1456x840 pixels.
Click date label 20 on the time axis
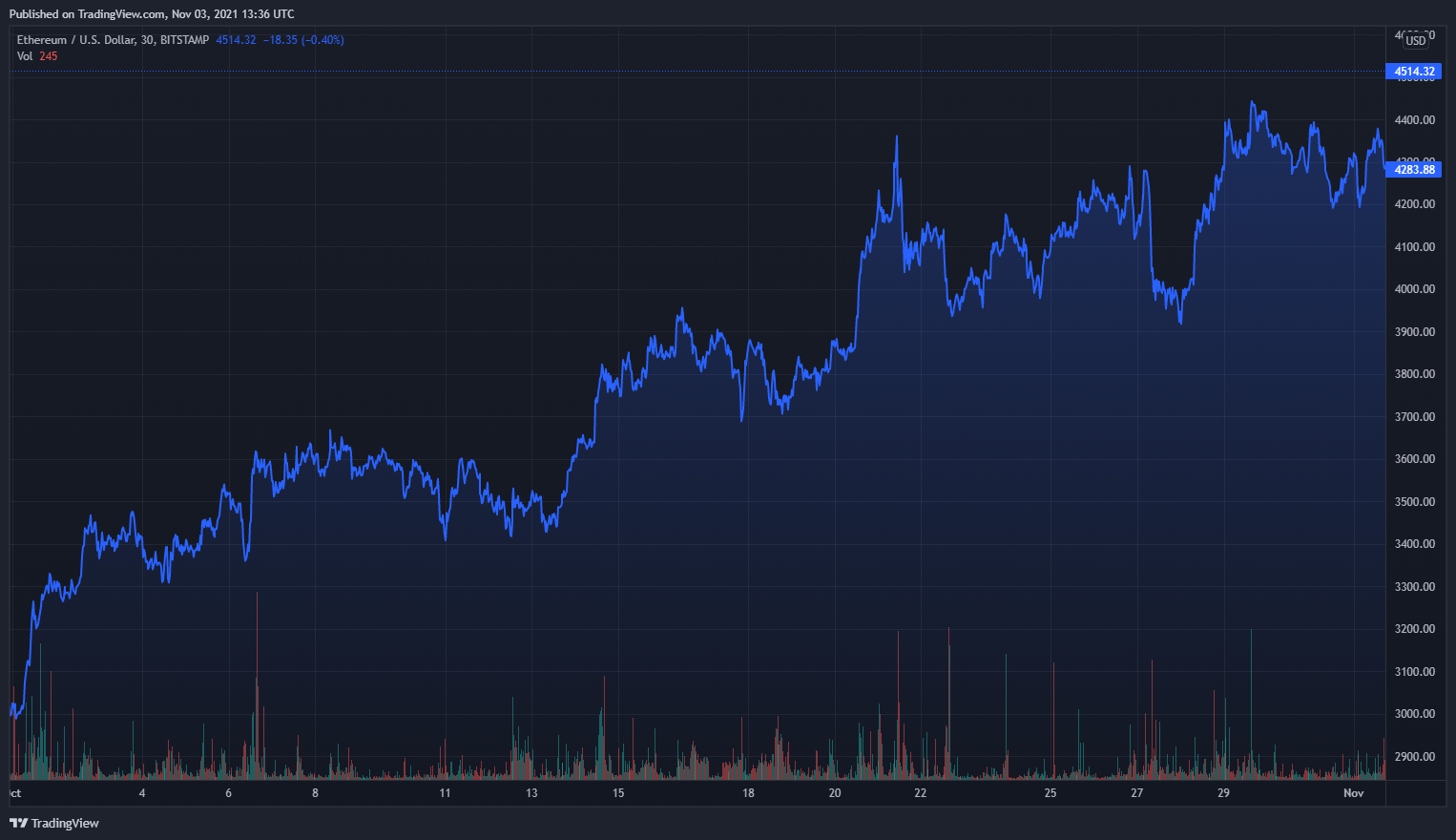pos(835,793)
